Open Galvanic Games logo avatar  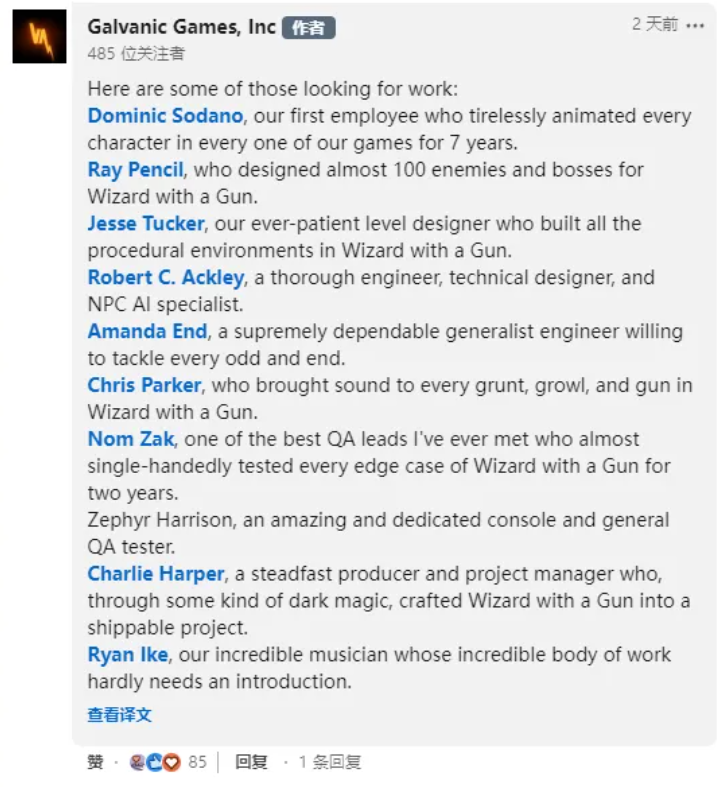point(39,36)
